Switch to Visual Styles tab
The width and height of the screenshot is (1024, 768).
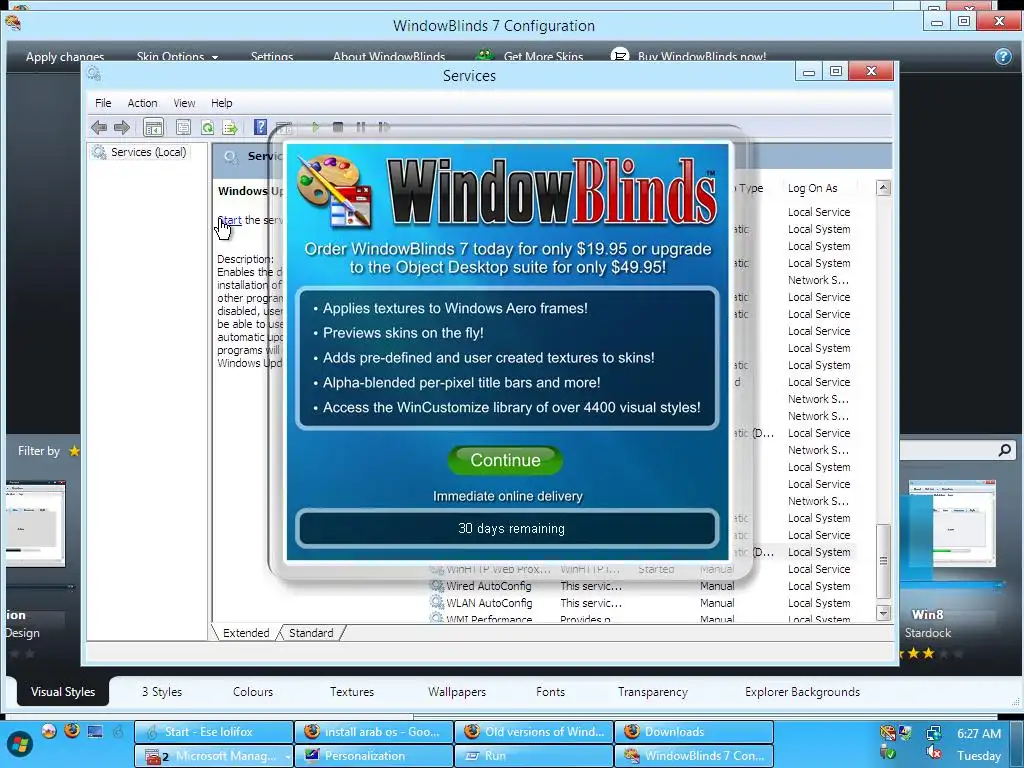[x=63, y=692]
